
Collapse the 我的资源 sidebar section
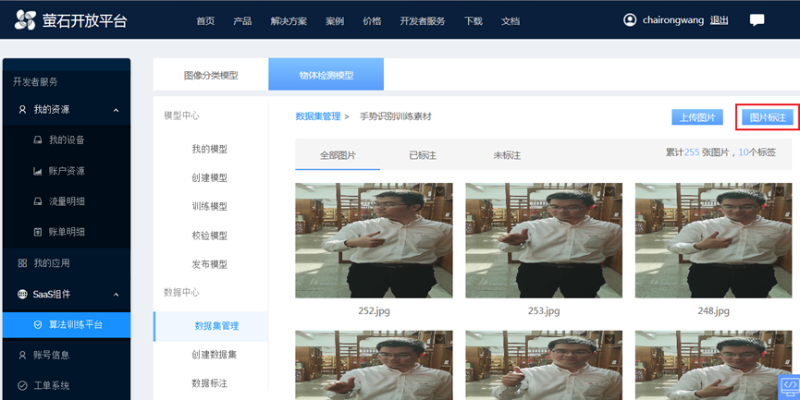point(116,109)
